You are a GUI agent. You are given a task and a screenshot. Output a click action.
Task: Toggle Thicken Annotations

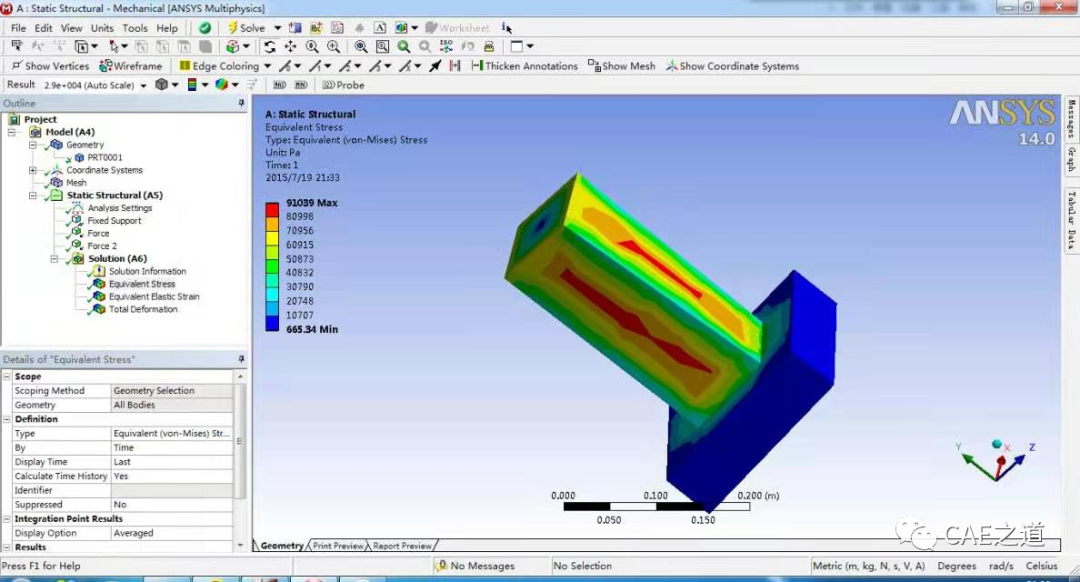[x=525, y=66]
